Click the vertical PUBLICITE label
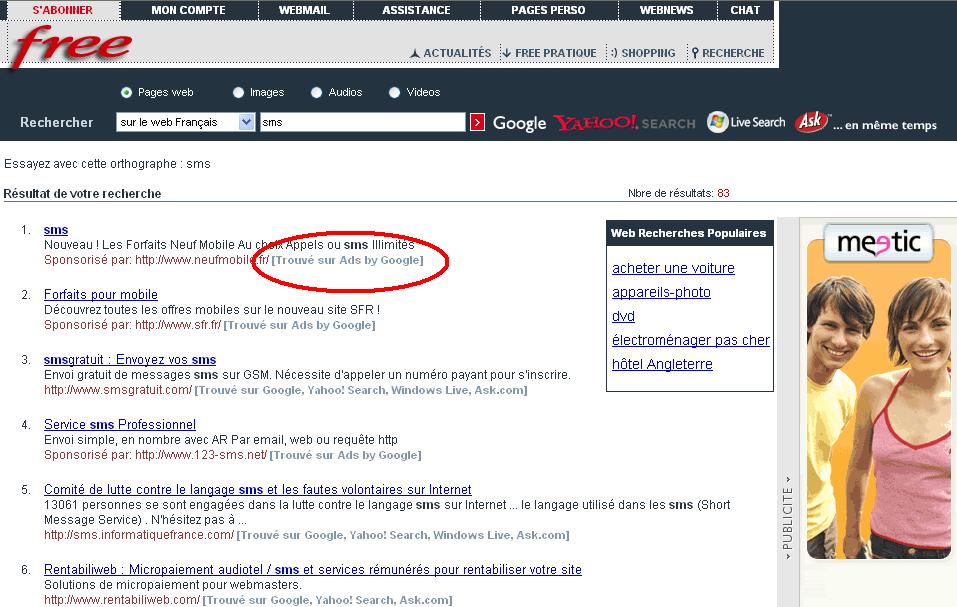Screen dimensions: 957x607 pyautogui.click(x=787, y=518)
